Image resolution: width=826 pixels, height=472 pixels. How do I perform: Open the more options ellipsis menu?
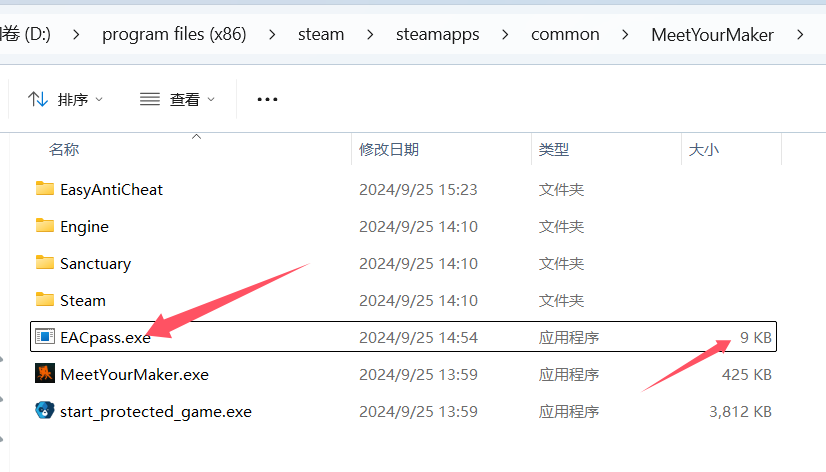(x=267, y=99)
